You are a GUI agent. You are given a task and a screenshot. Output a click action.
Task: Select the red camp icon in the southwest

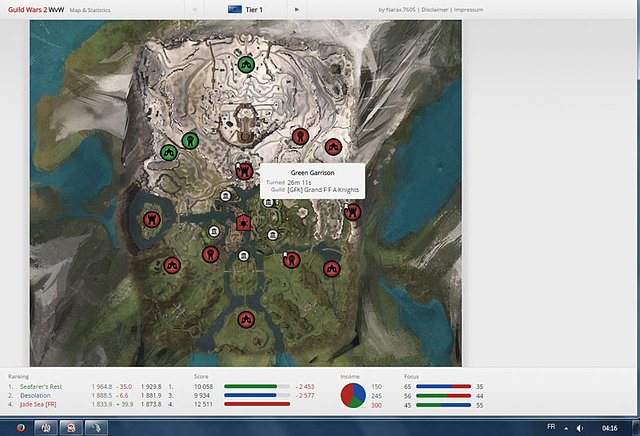[x=172, y=266]
